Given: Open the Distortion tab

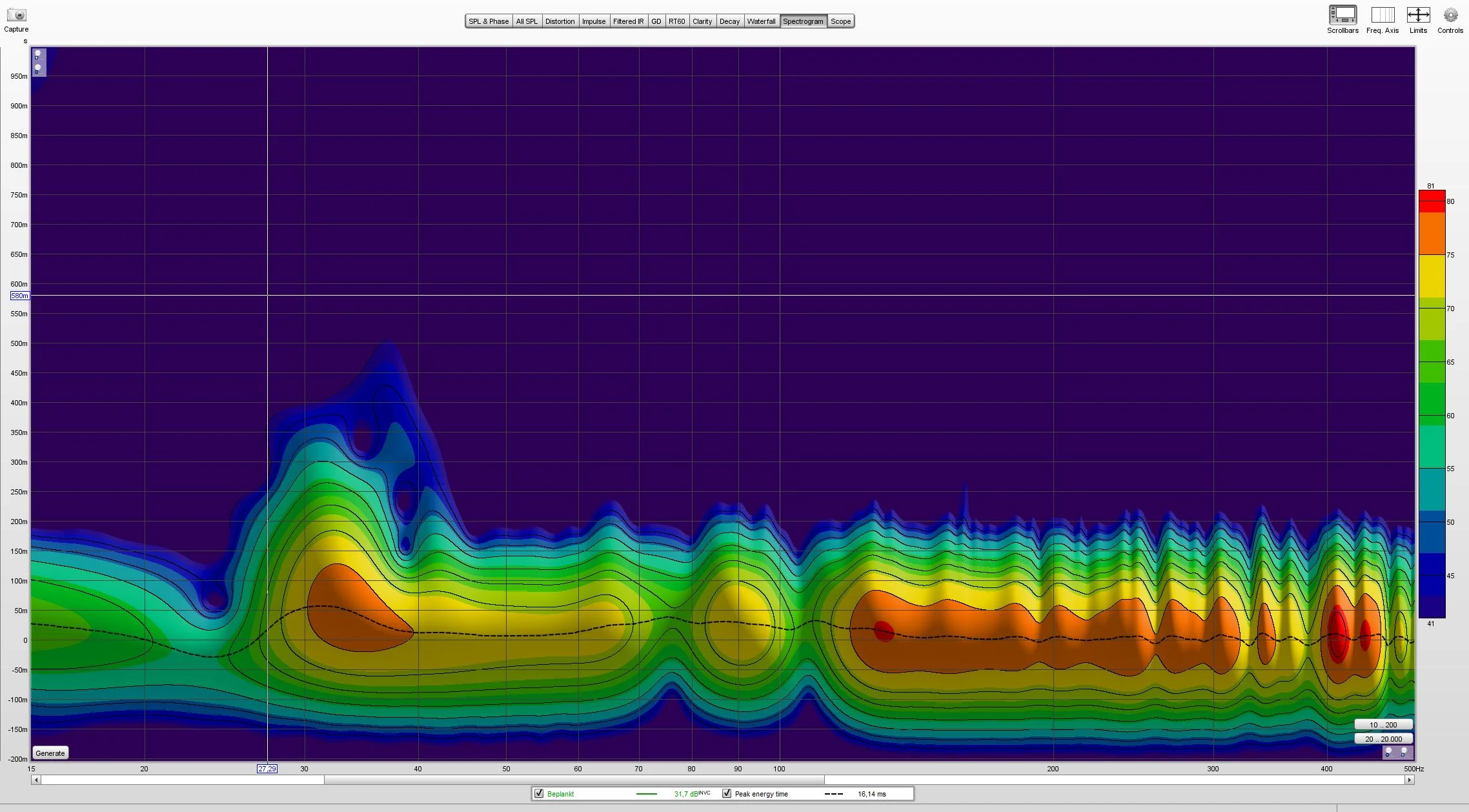Looking at the screenshot, I should [560, 21].
